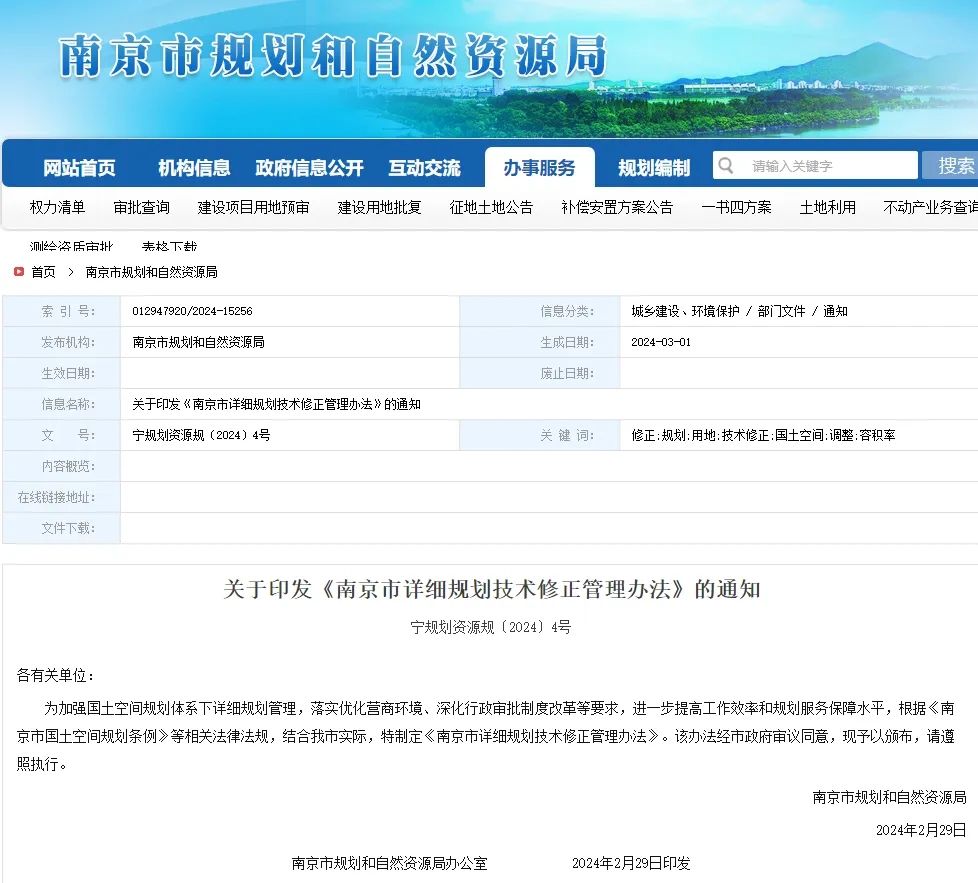978x883 pixels.
Task: Click the 文件下载 label cell
Action: (62, 528)
